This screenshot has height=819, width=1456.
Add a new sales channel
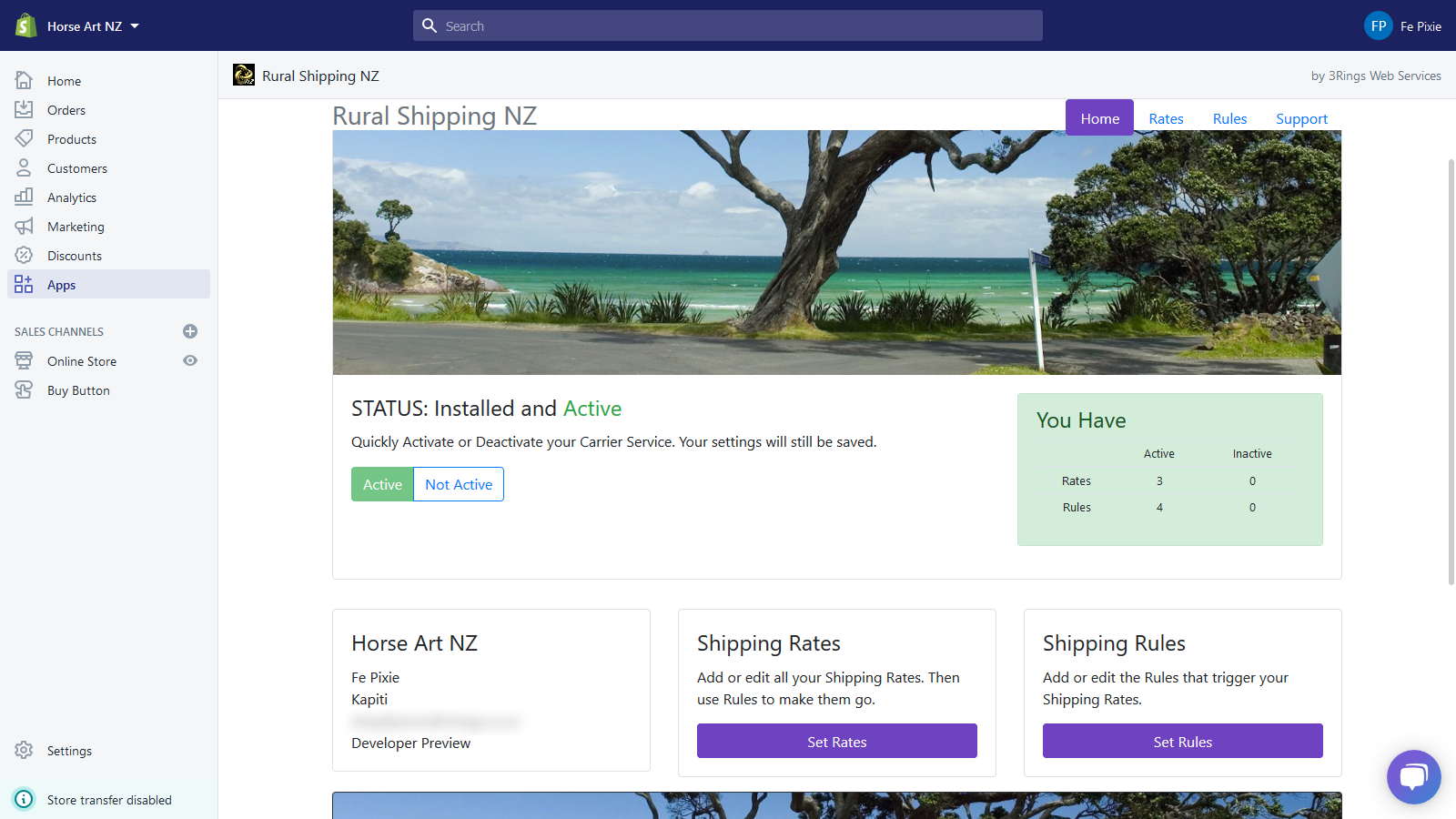tap(189, 331)
